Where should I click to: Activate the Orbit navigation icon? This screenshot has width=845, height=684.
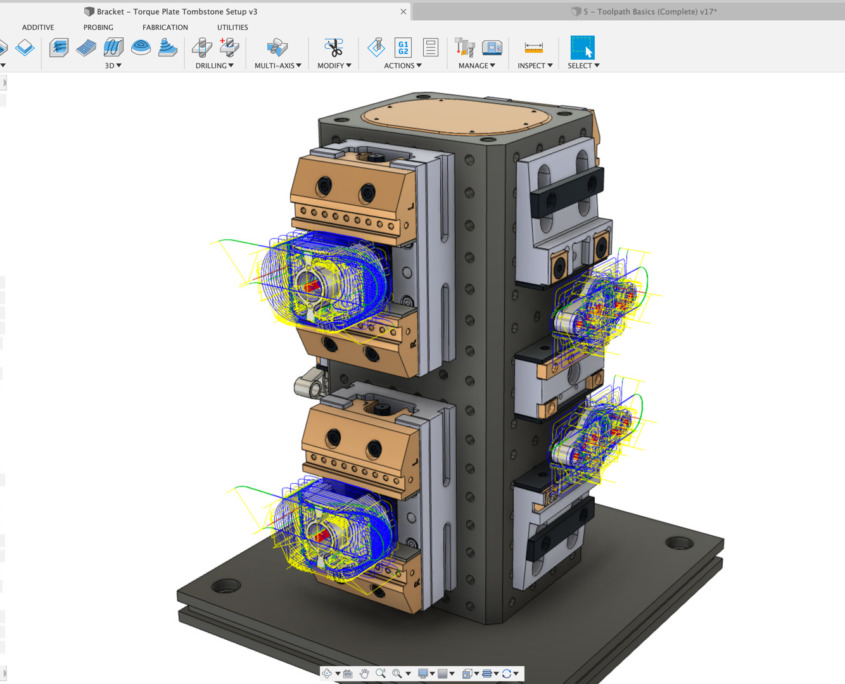pyautogui.click(x=327, y=673)
